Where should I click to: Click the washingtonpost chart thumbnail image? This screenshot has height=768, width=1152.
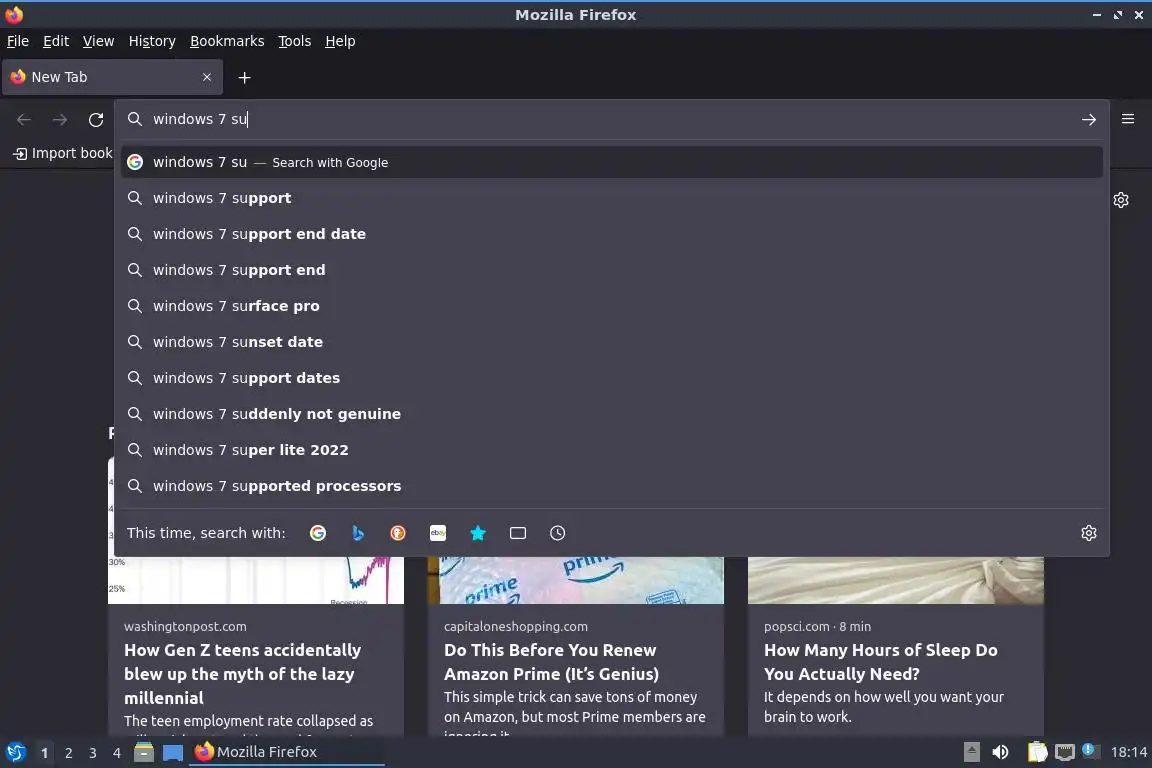point(256,580)
